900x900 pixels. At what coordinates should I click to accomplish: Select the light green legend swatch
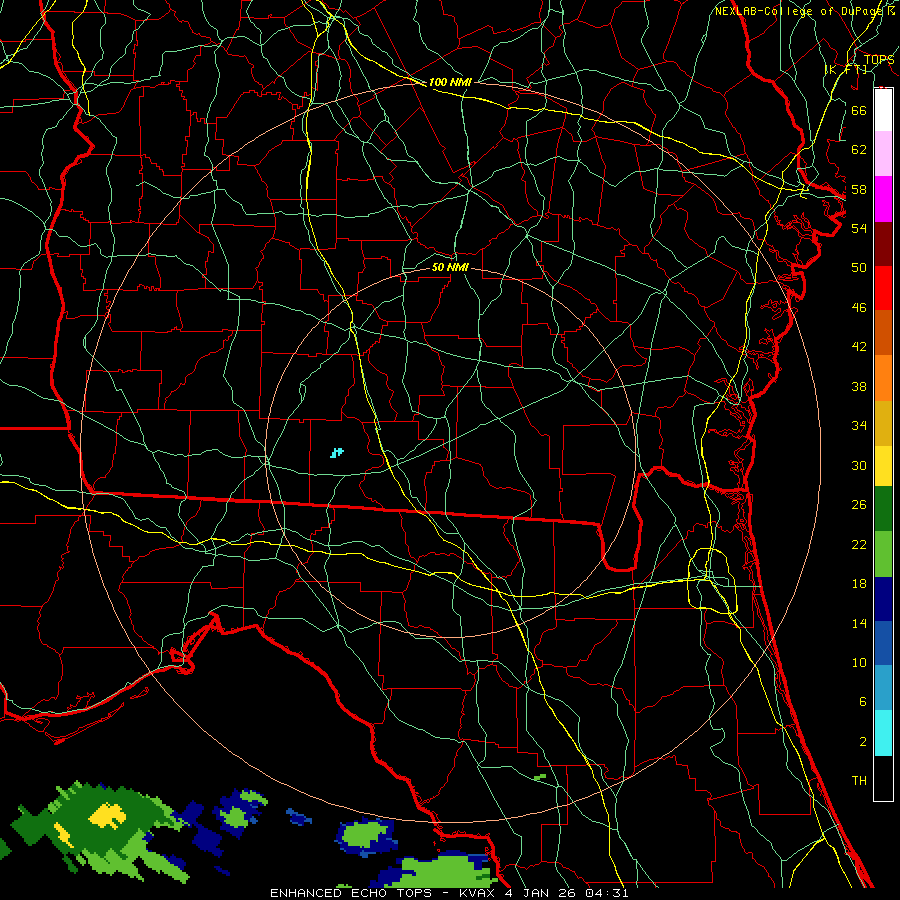click(x=883, y=554)
